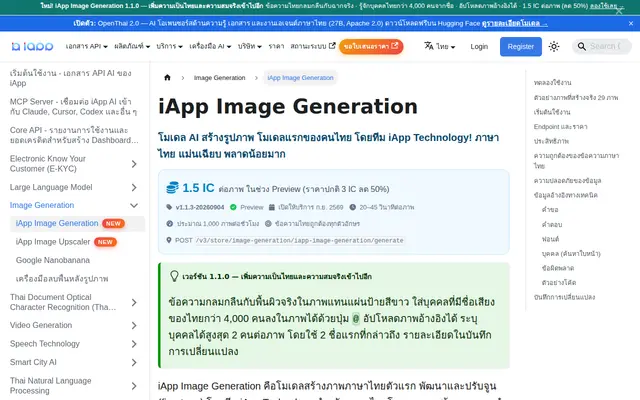The image size is (640, 400).
Task: Click the home breadcrumb icon
Action: [167, 78]
